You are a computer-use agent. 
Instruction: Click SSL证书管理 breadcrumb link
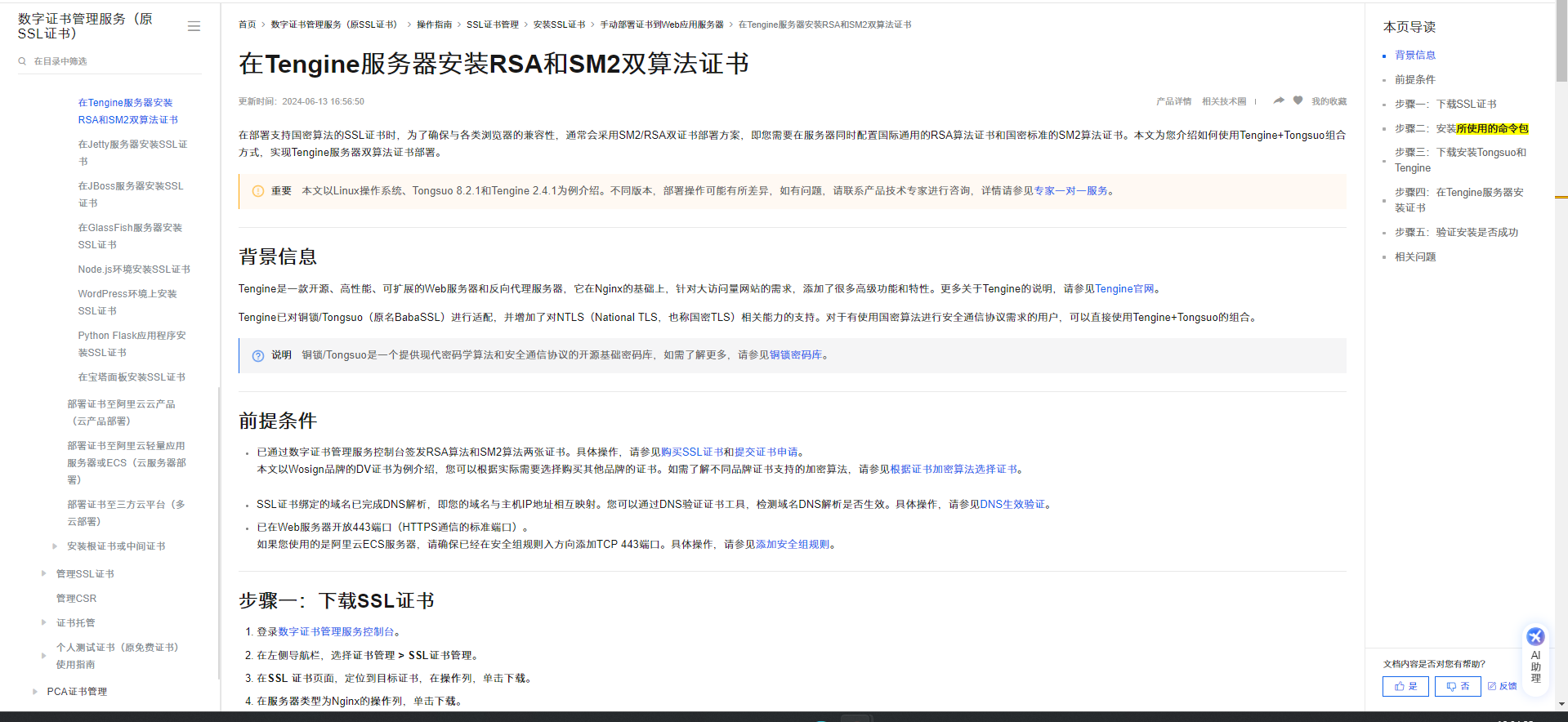pos(493,25)
